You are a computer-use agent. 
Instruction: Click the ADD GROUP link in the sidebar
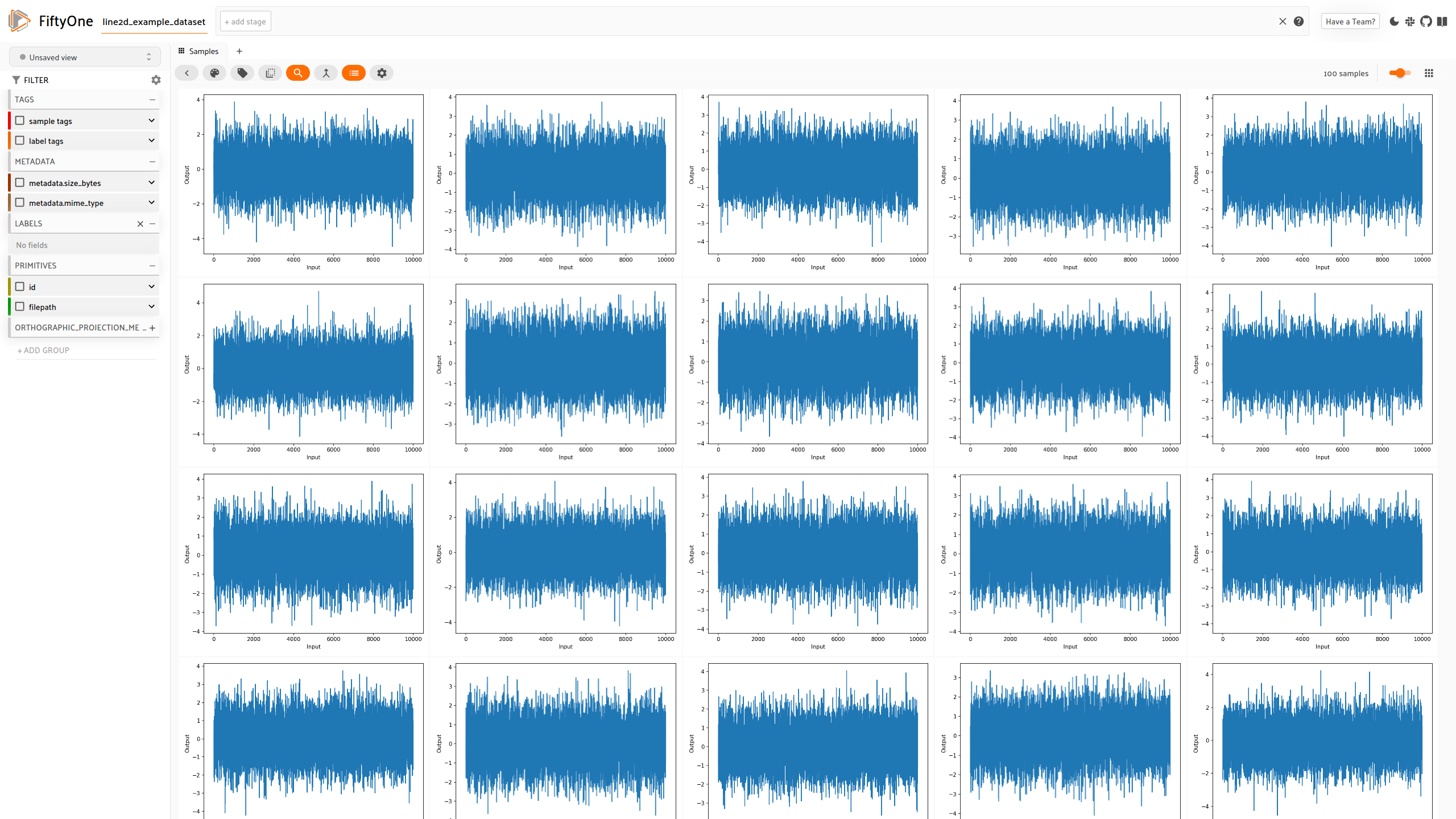click(44, 350)
